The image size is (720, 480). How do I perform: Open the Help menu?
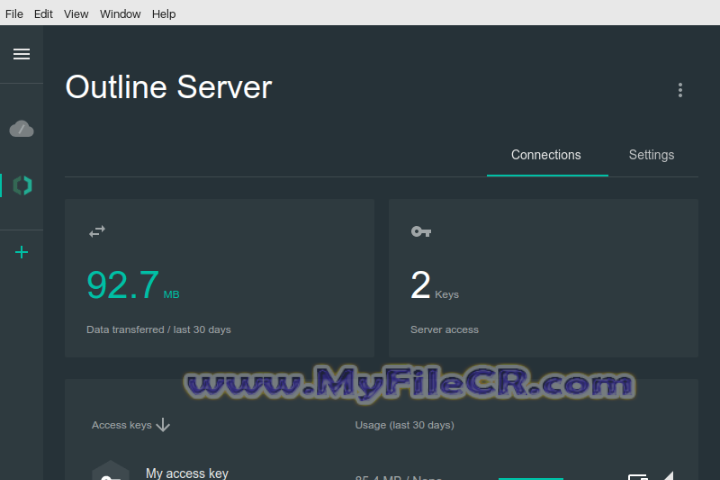pyautogui.click(x=164, y=14)
